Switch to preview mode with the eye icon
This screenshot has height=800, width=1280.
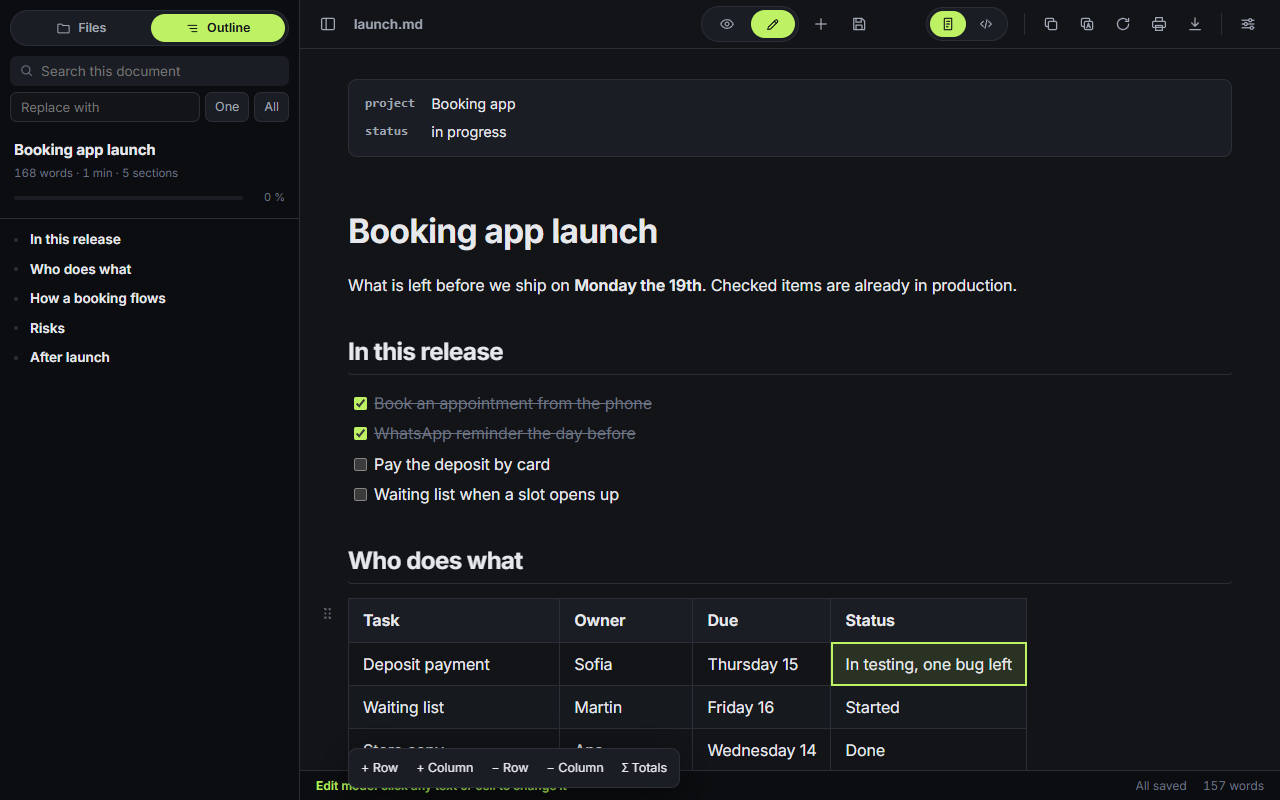(727, 24)
